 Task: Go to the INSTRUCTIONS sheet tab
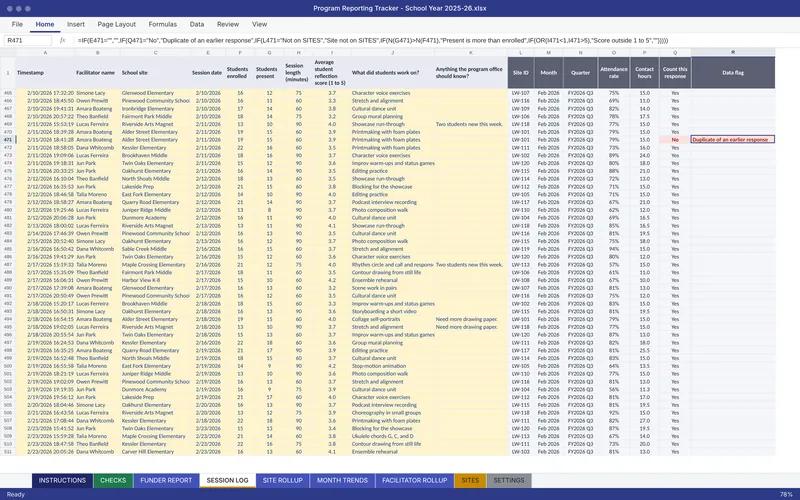(62, 480)
